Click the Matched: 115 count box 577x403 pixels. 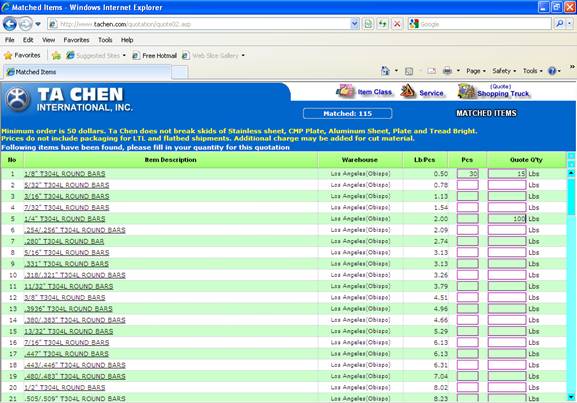pyautogui.click(x=347, y=114)
